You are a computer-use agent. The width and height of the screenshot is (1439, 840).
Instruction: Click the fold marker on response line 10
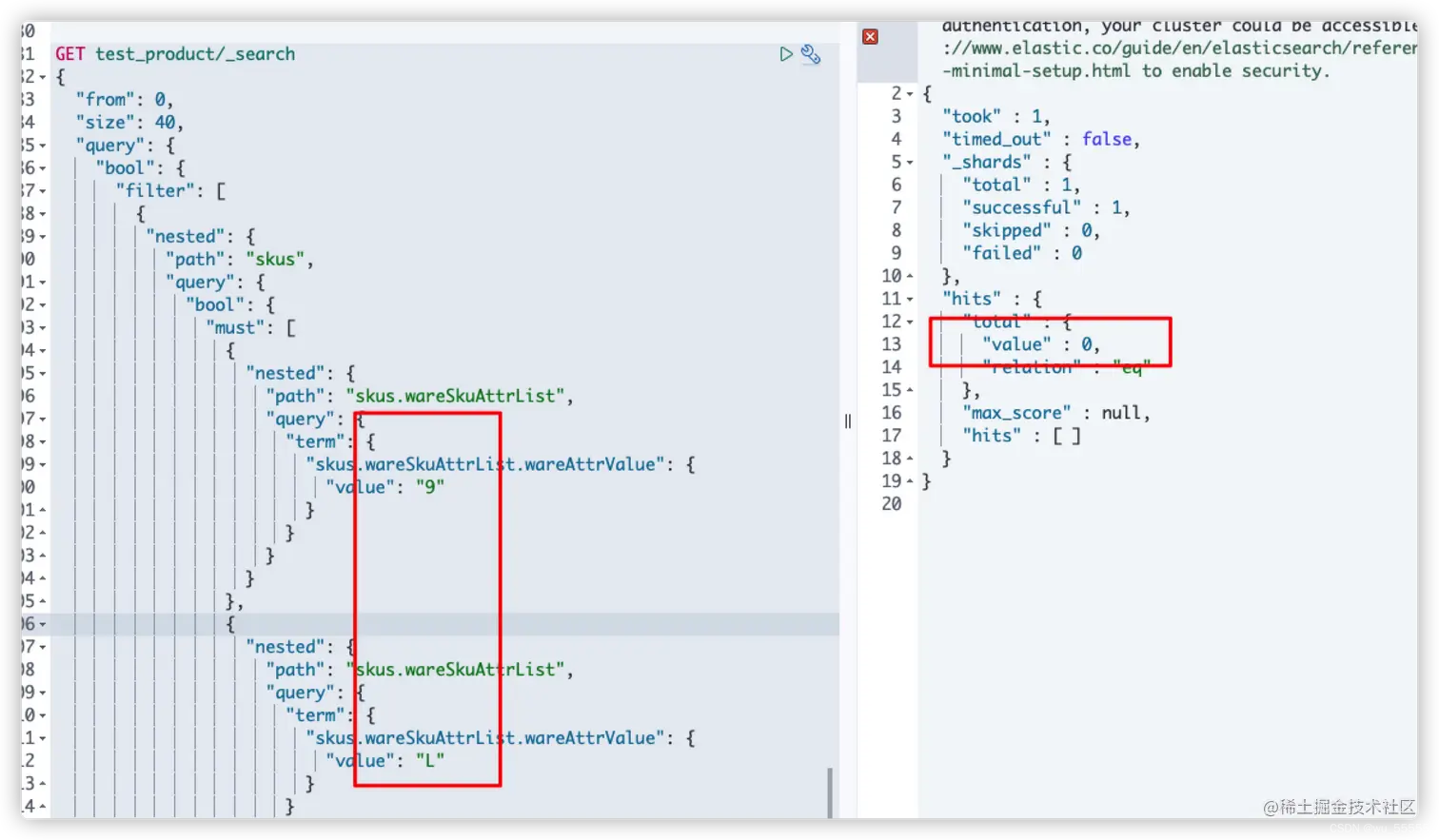[910, 277]
